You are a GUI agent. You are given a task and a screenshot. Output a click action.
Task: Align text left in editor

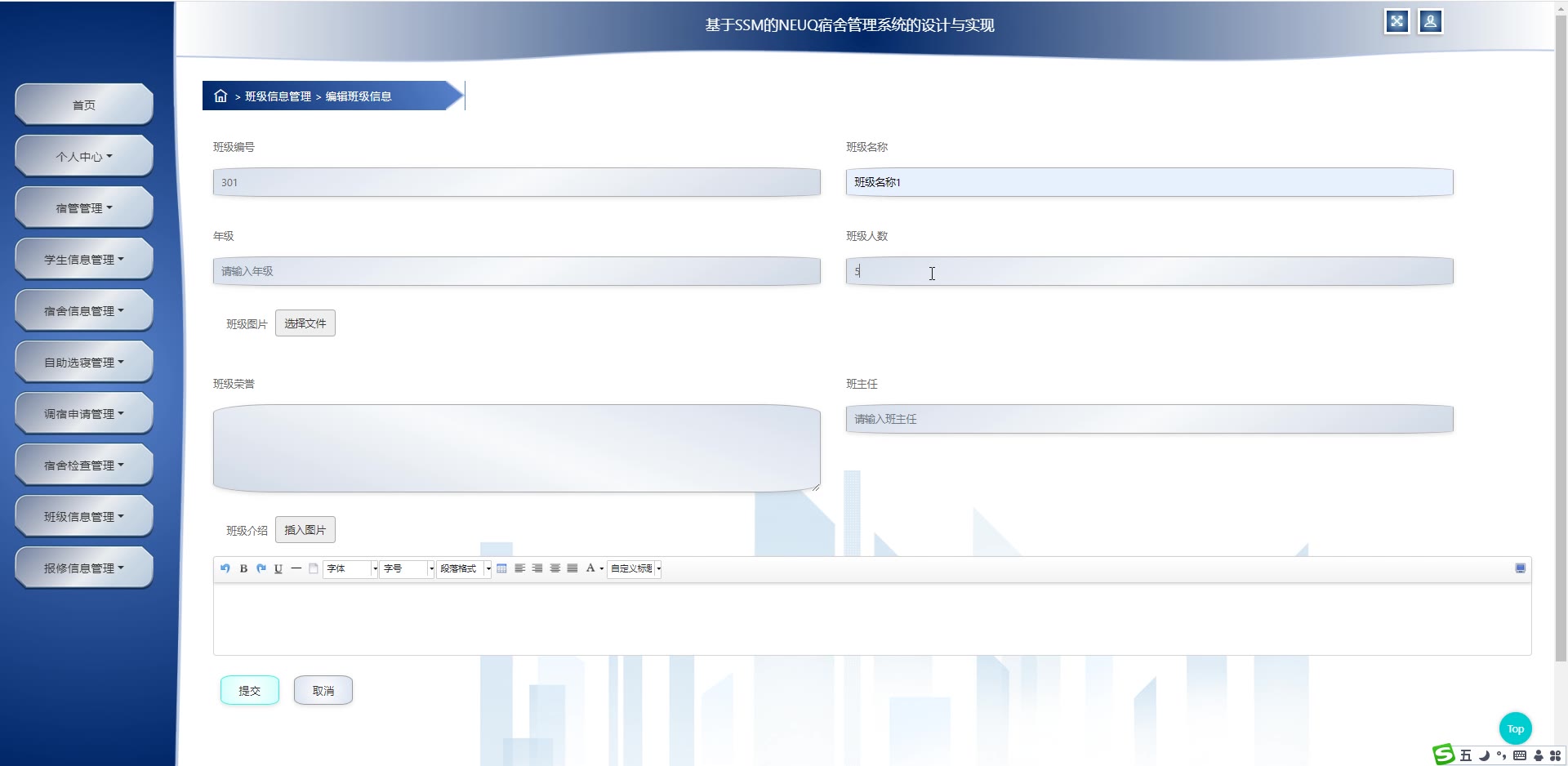pos(519,568)
